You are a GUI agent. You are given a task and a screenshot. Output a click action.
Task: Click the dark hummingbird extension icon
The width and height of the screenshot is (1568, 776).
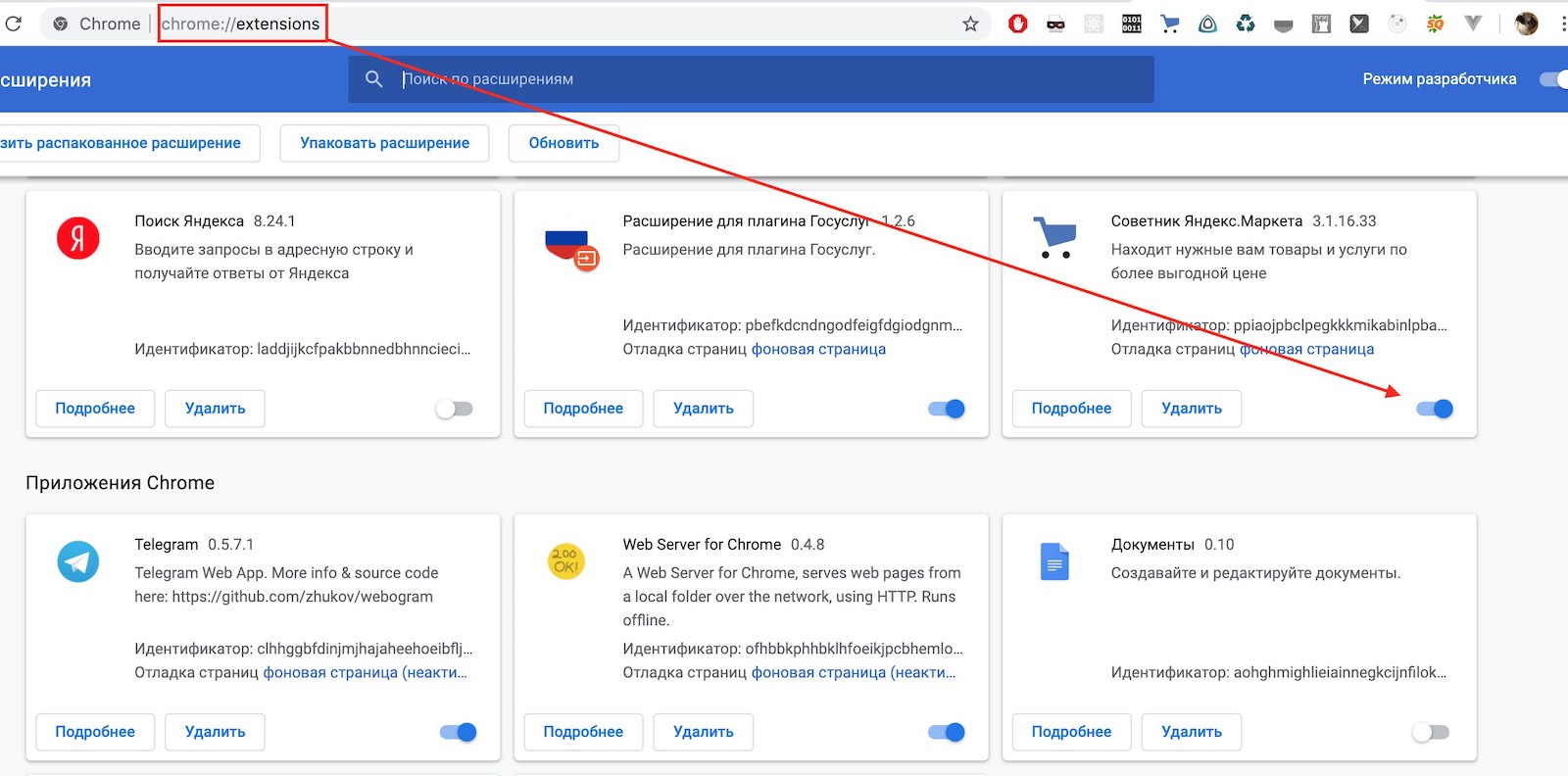tap(1359, 24)
